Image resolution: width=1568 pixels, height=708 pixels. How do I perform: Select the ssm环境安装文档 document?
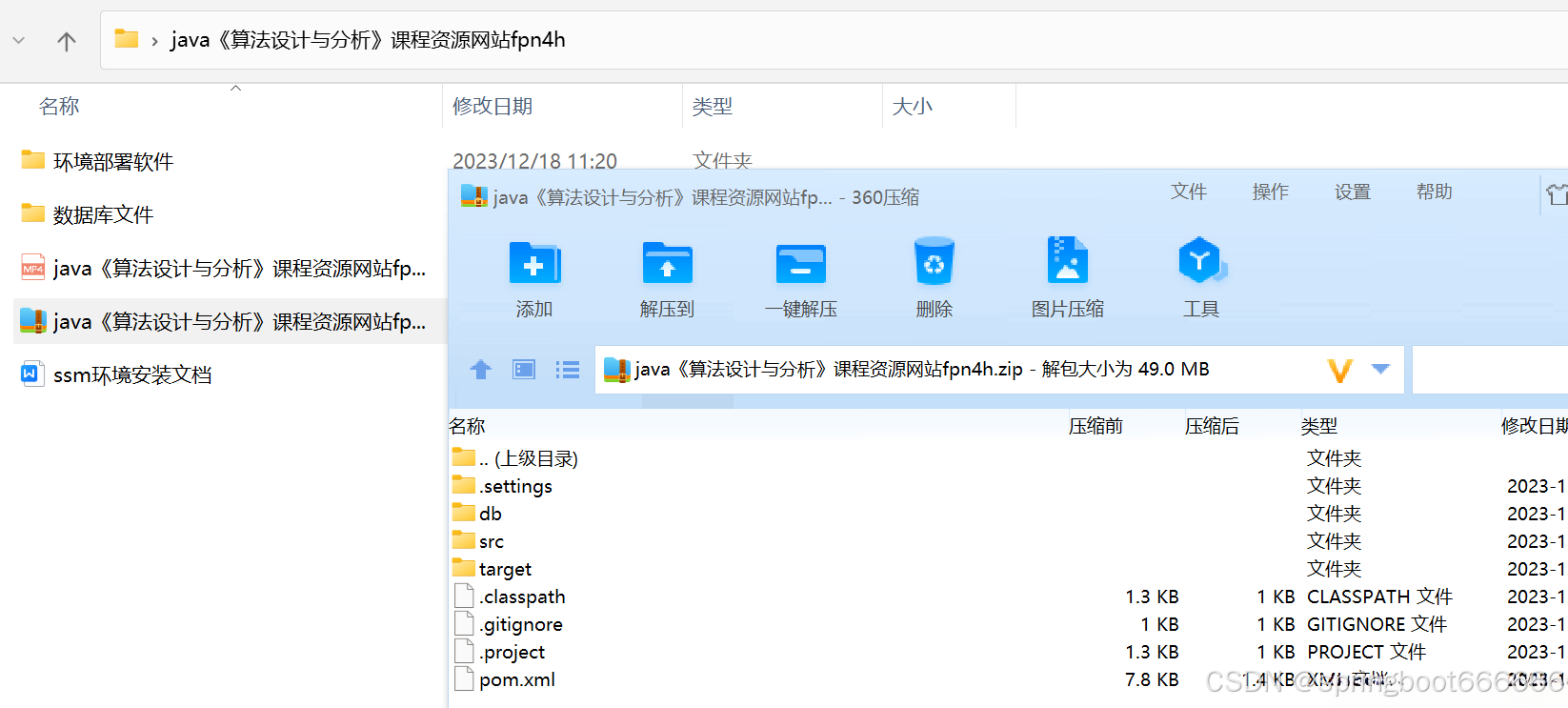tap(116, 375)
